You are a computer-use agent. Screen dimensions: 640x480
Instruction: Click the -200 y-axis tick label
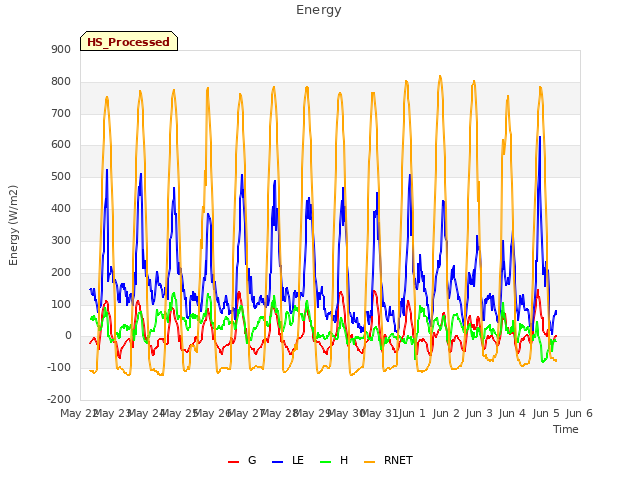59,399
